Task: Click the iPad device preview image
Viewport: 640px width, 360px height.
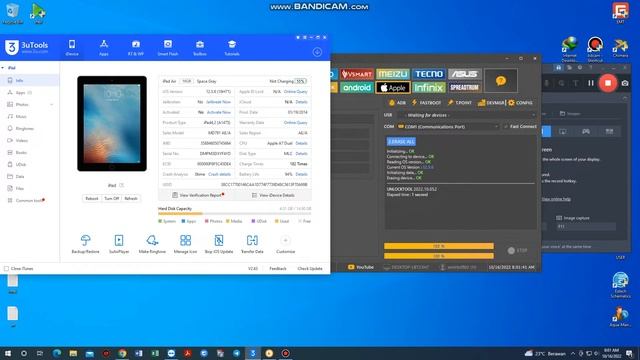Action: pyautogui.click(x=112, y=123)
